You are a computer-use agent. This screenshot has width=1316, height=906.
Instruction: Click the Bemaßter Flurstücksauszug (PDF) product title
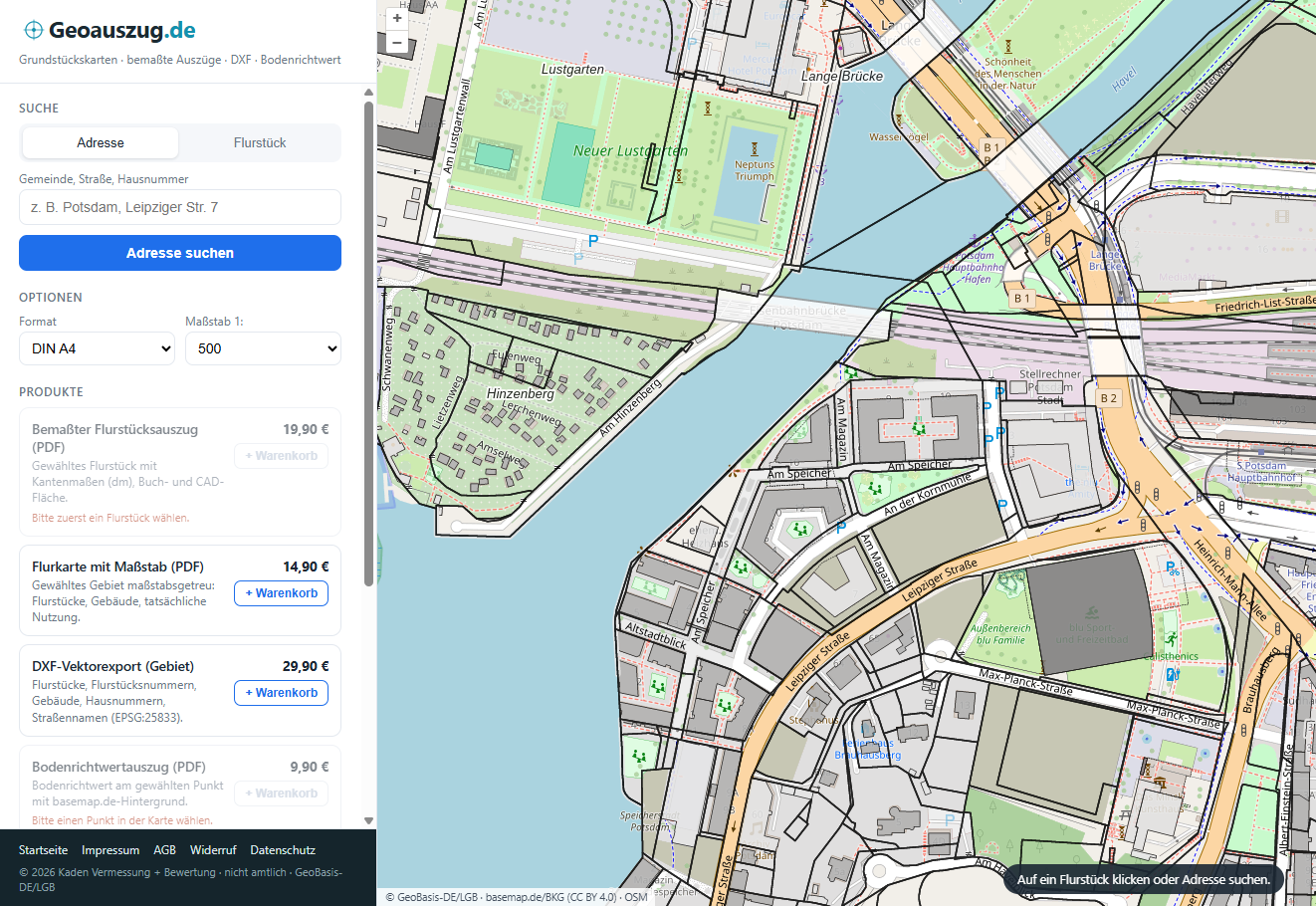click(x=114, y=438)
